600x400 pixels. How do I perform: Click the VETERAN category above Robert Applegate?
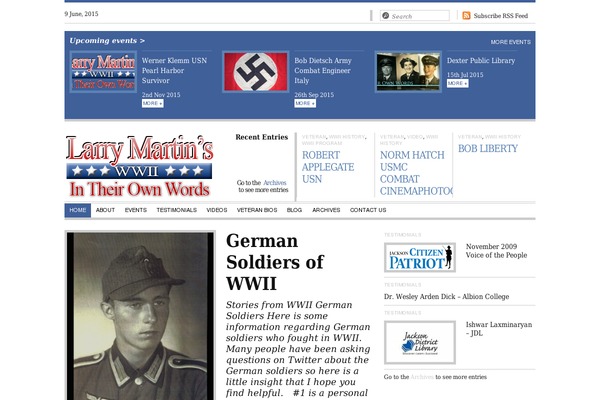(x=314, y=137)
